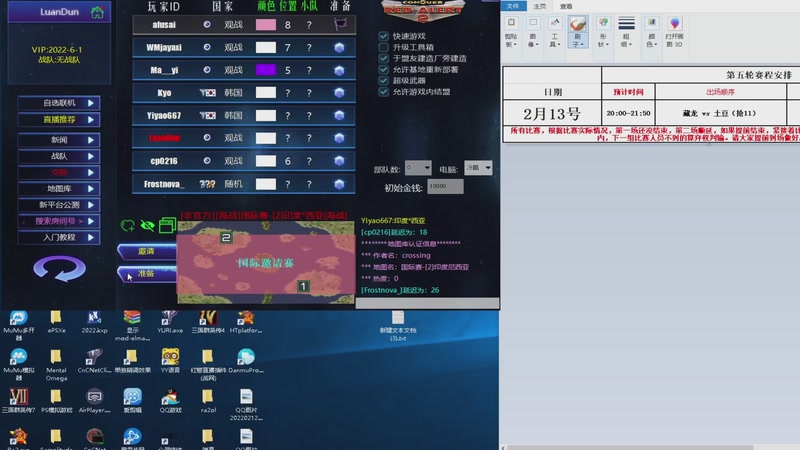
Task: Click the ready cube icon in WMjayaxi's row
Action: click(339, 47)
